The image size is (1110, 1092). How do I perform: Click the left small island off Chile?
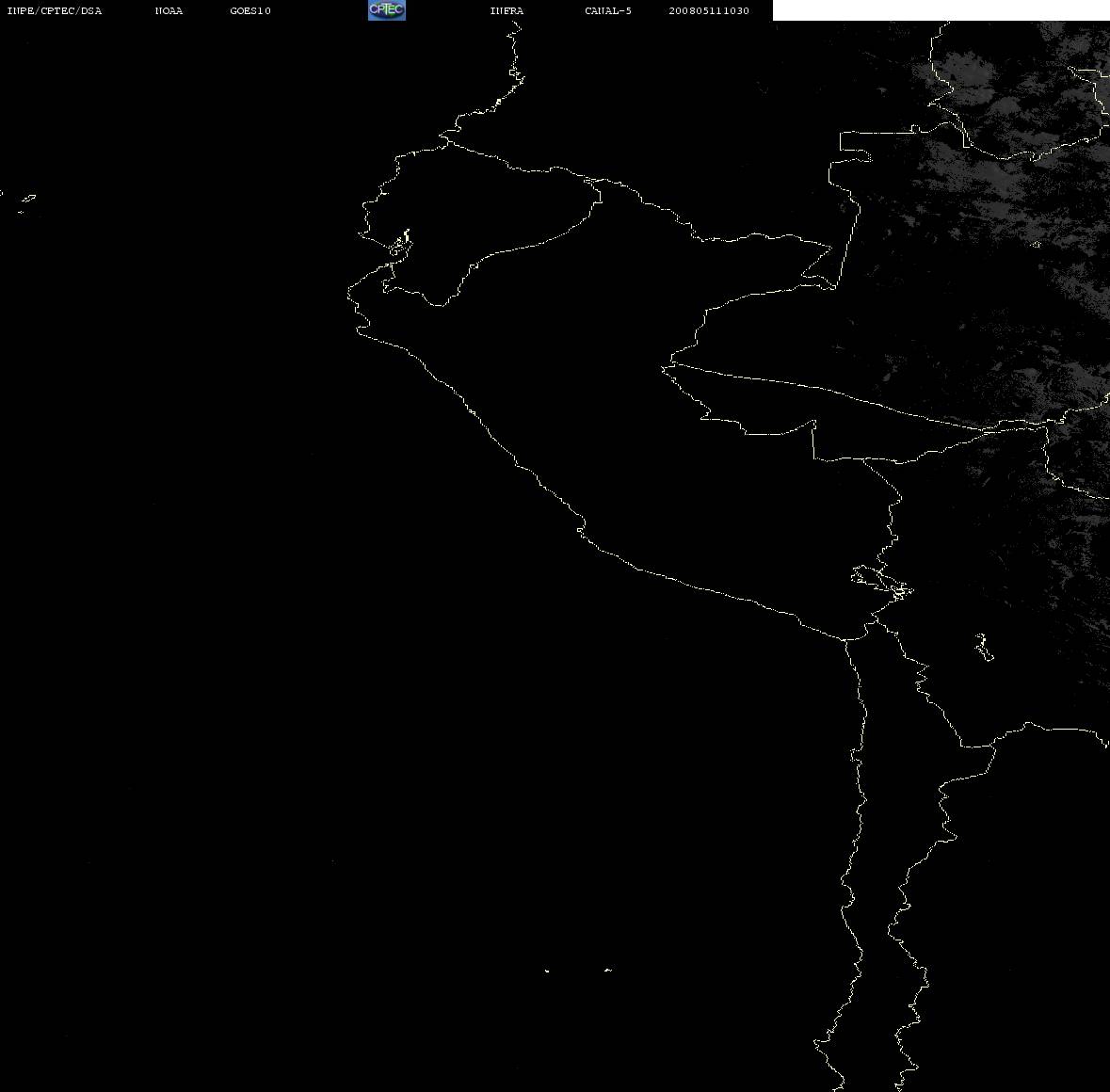point(546,971)
